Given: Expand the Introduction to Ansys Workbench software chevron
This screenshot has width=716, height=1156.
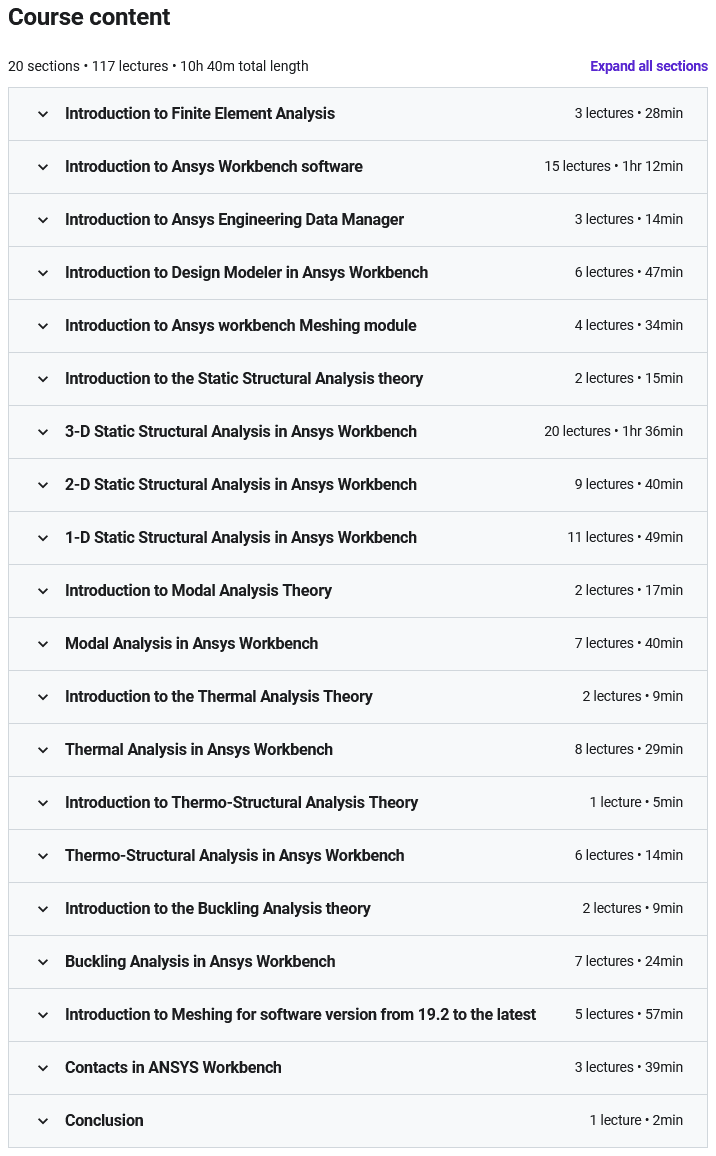Looking at the screenshot, I should click(x=43, y=167).
